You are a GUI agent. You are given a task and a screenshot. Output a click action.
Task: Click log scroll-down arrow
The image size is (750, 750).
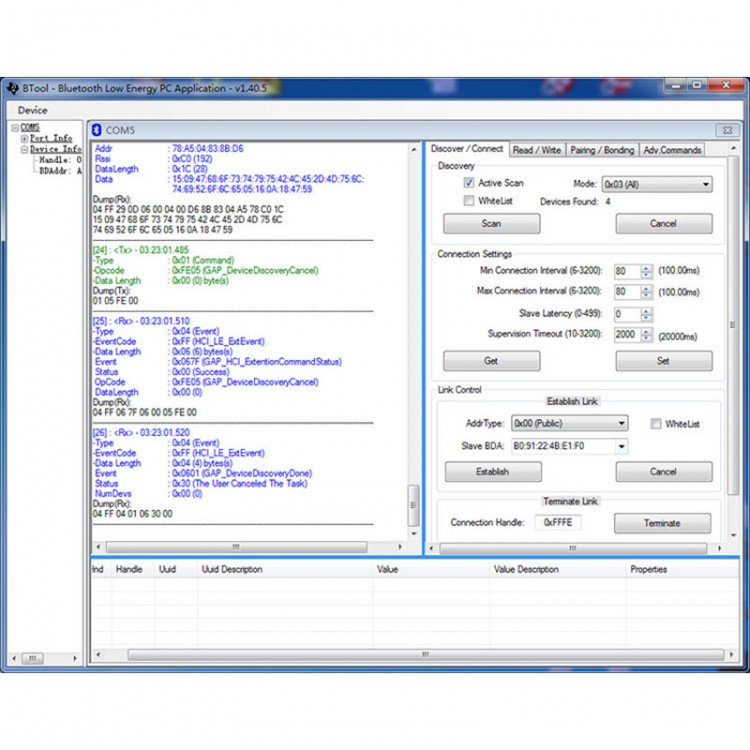click(414, 533)
